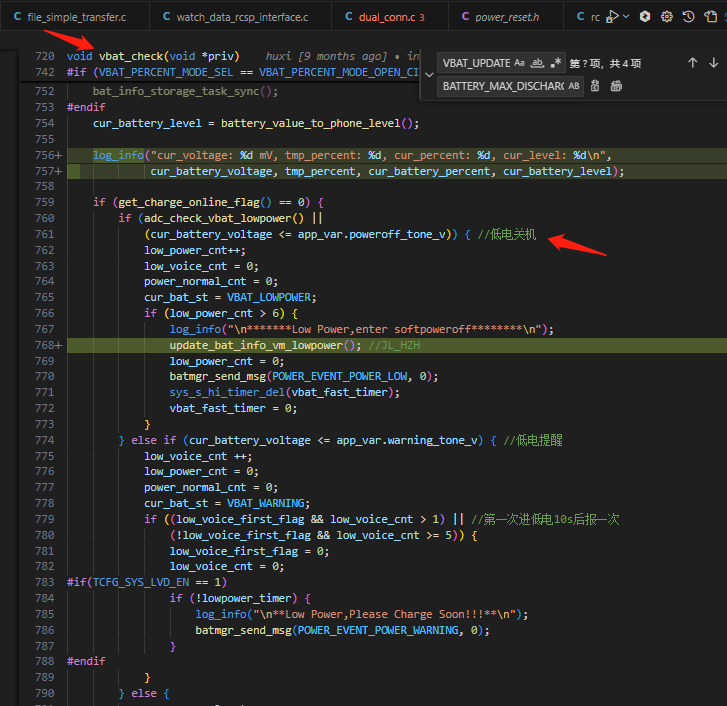Collapse the replace row chevron
The image size is (727, 706).
point(429,75)
